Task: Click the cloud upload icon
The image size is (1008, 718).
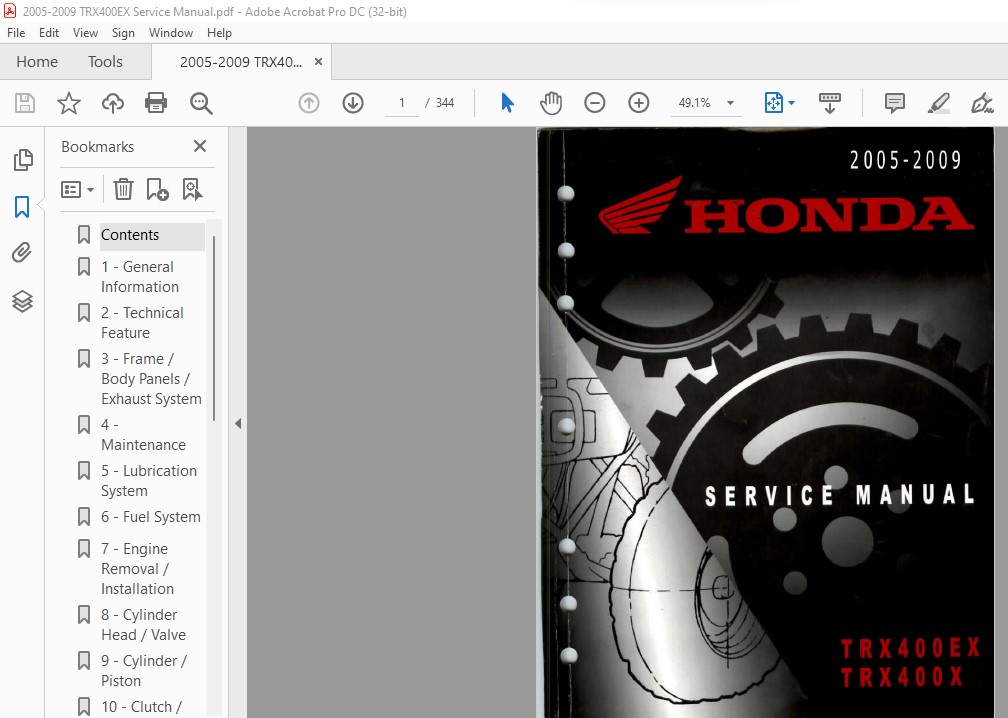Action: [113, 103]
